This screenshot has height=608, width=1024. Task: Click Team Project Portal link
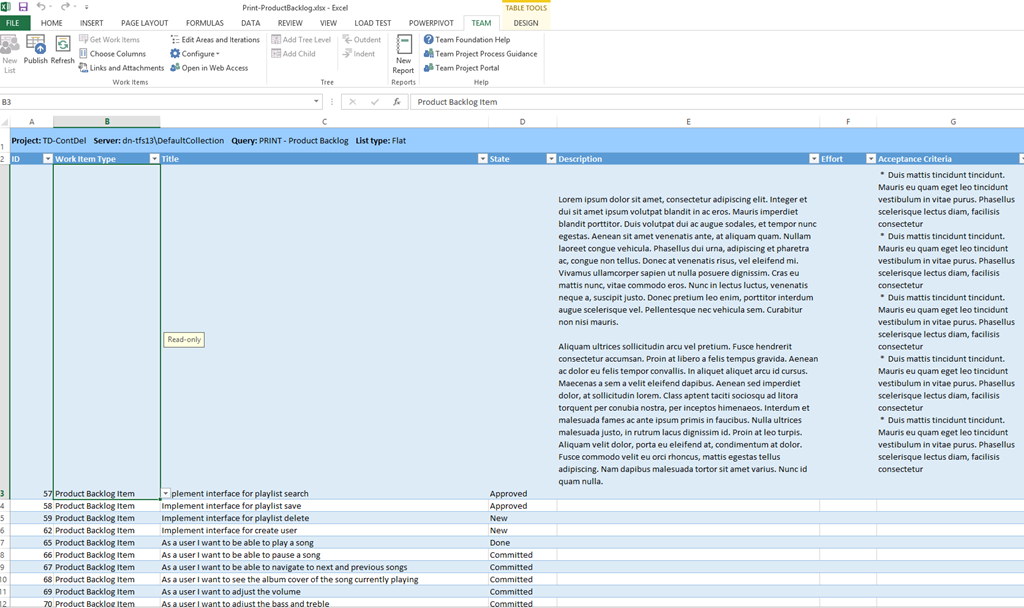[x=466, y=68]
